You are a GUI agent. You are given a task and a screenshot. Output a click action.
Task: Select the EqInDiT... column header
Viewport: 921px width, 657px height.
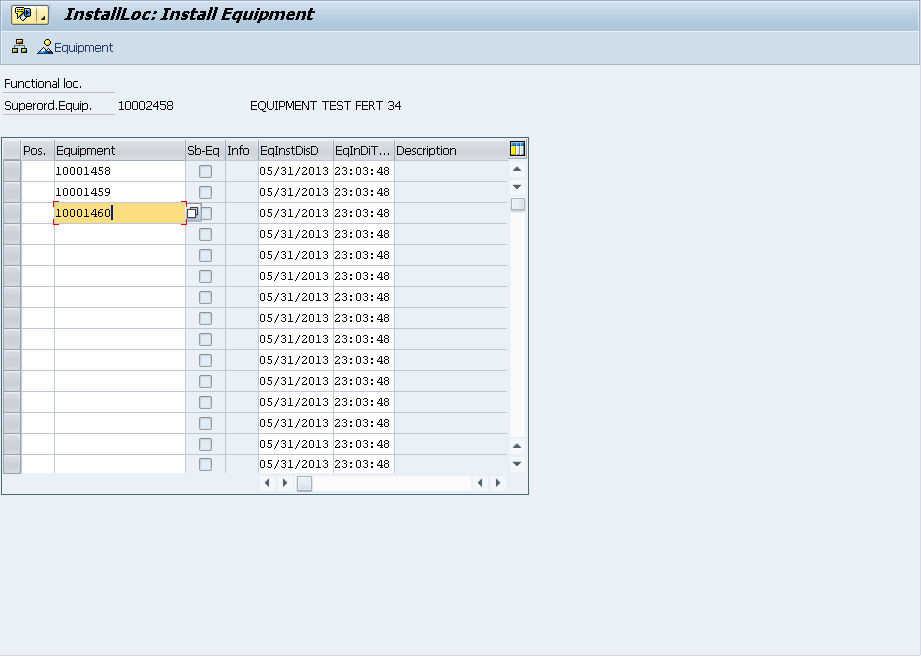[364, 150]
